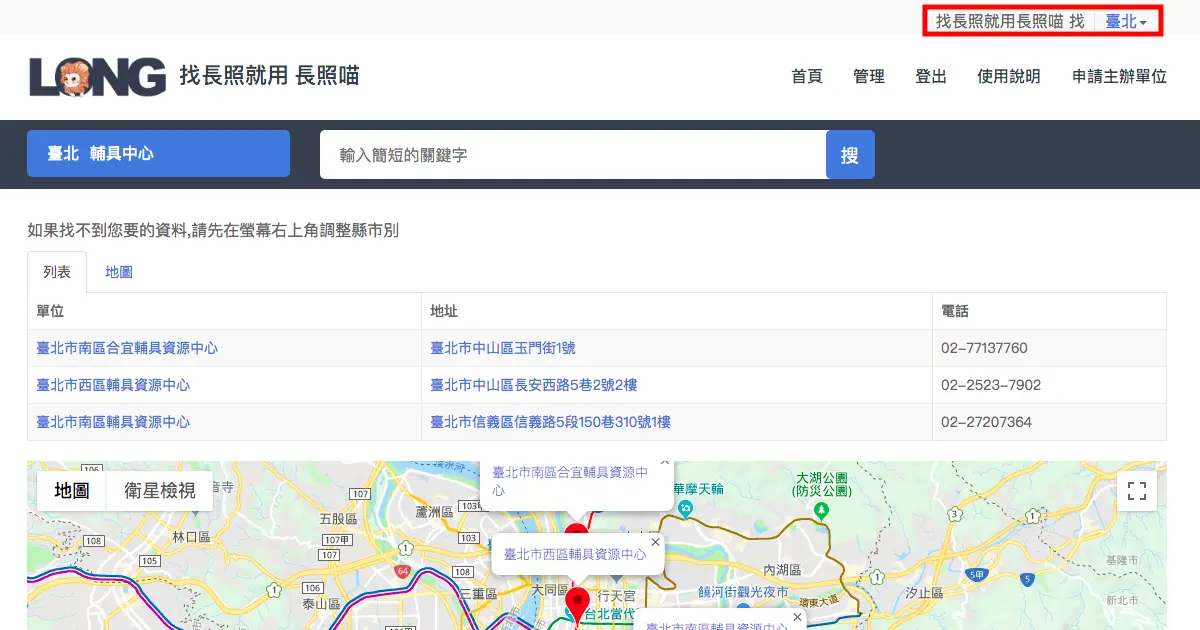Switch to the 列表 tab
The image size is (1200, 630).
click(x=57, y=272)
